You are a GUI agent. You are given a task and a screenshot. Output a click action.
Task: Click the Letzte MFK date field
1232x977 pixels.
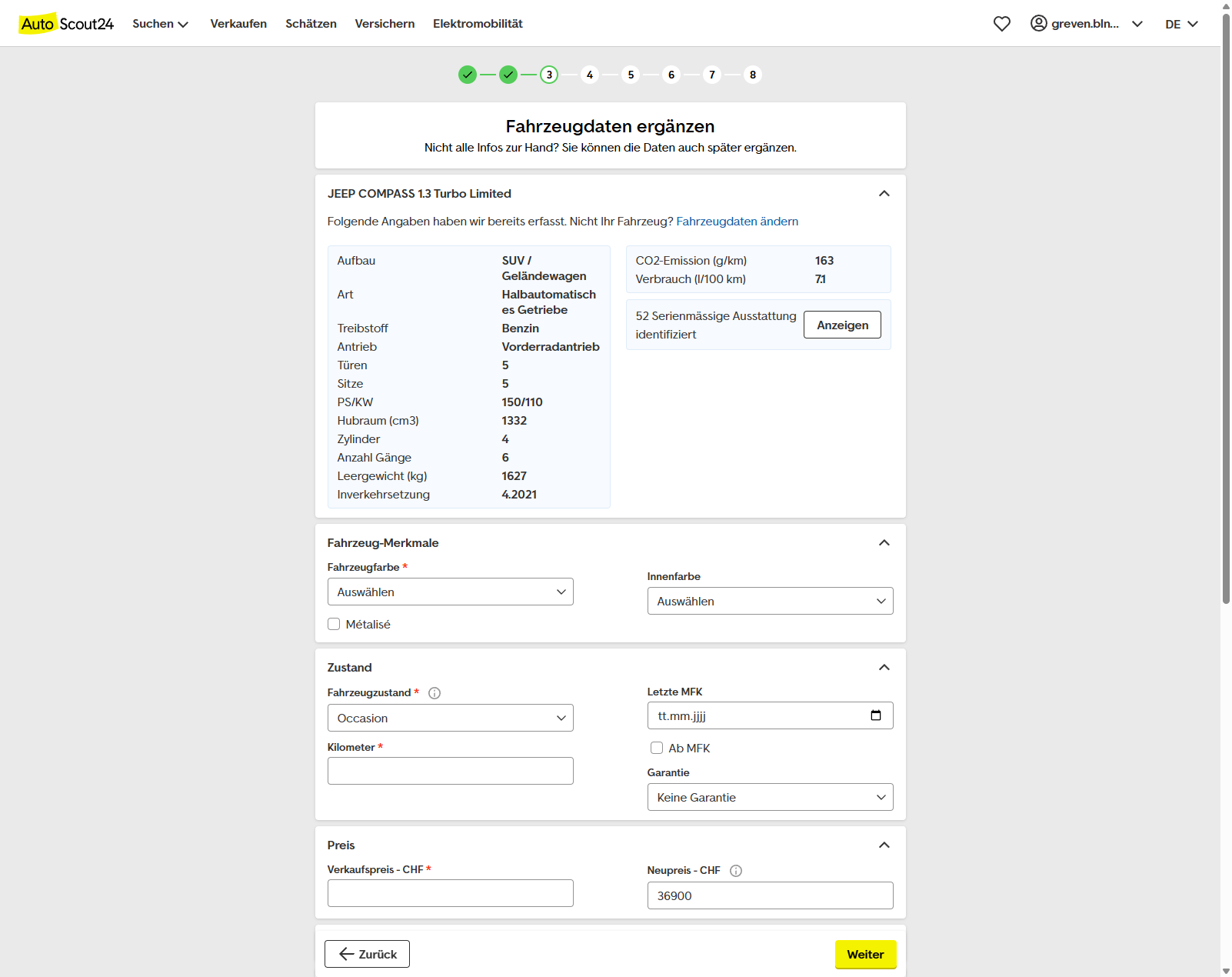771,715
